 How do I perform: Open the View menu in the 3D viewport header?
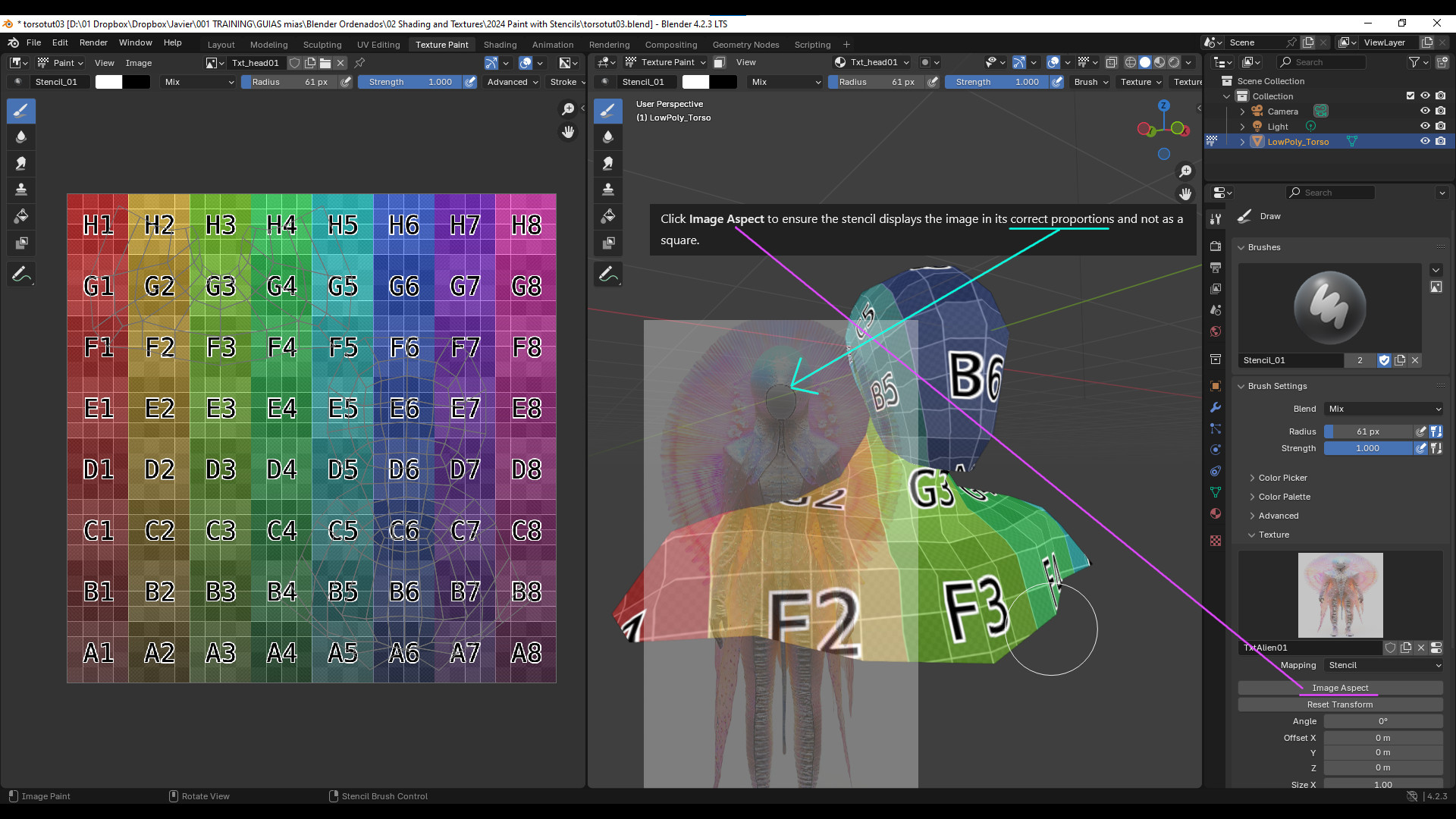[x=745, y=62]
